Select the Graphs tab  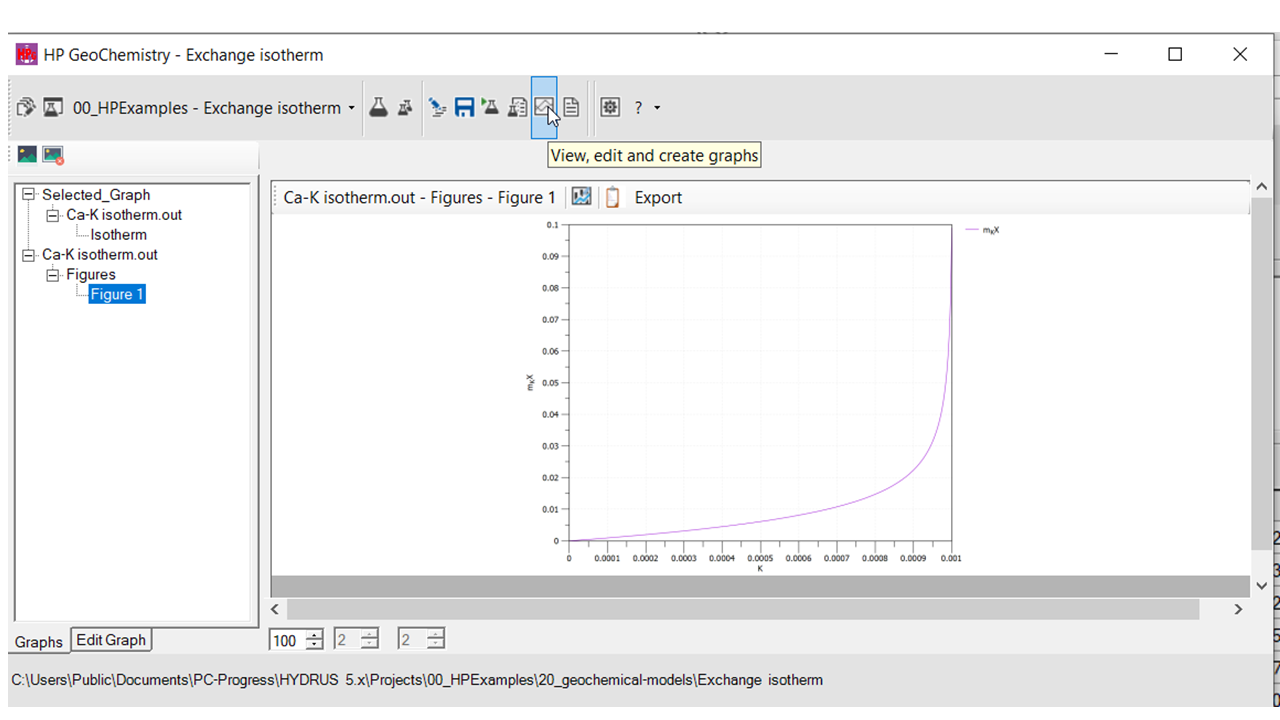tap(39, 642)
